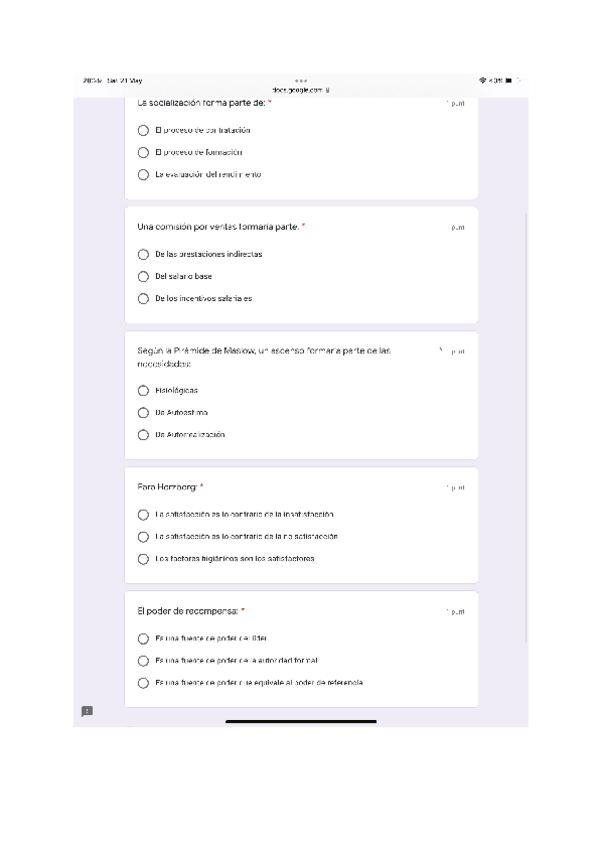
Task: Select the 'De Autorrealización' option
Action: tap(144, 434)
